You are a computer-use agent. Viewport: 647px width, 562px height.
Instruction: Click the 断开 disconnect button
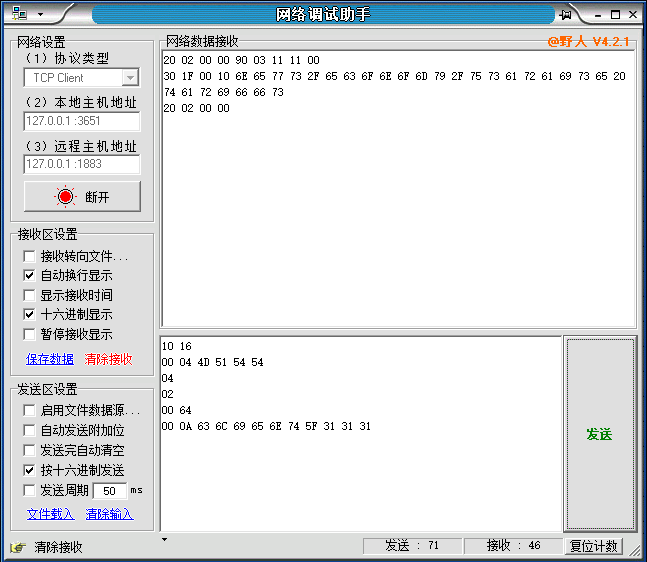pyautogui.click(x=82, y=197)
